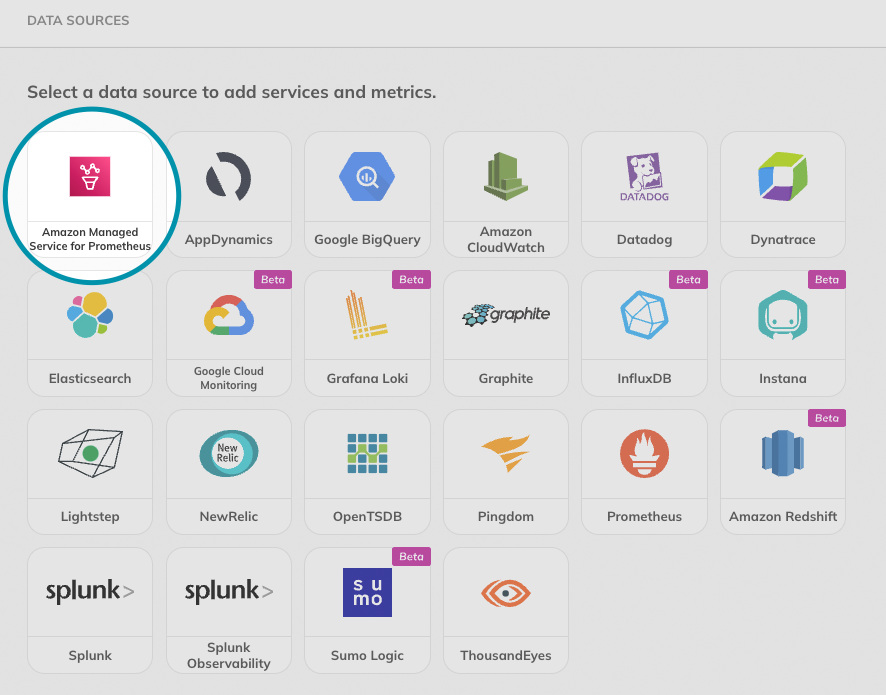886x695 pixels.
Task: Click the Google Cloud Monitoring label text
Action: tap(228, 378)
